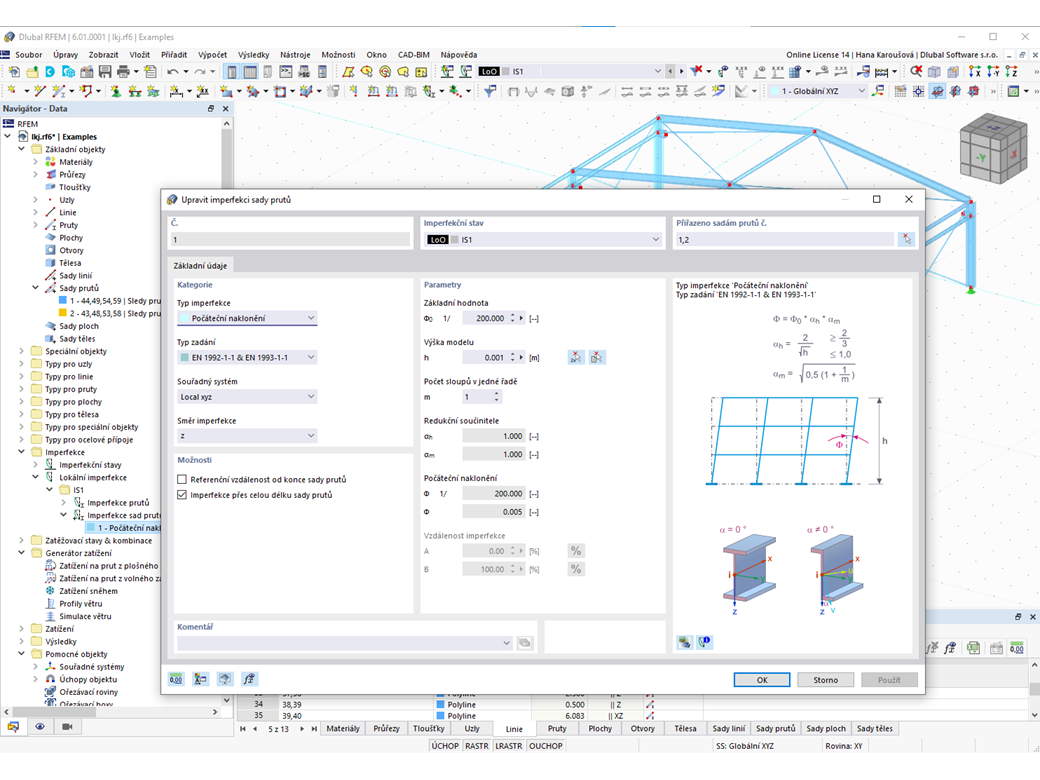This screenshot has width=1040, height=780.
Task: Click the save icon in main toolbar
Action: click(x=105, y=72)
